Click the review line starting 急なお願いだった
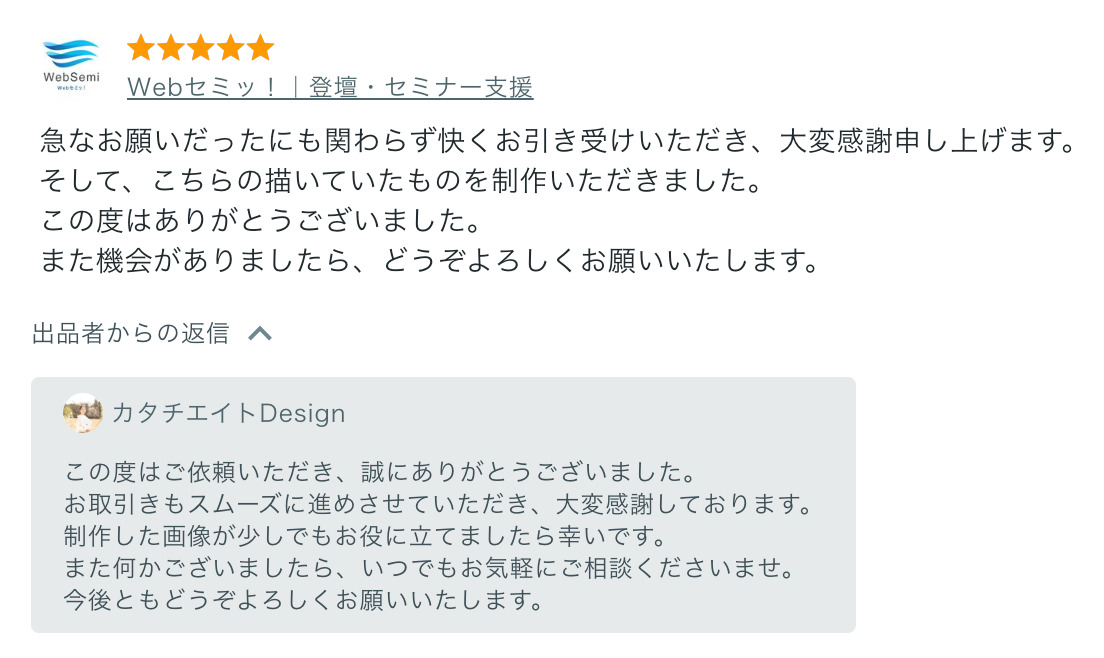This screenshot has height=658, width=1104. [x=557, y=141]
